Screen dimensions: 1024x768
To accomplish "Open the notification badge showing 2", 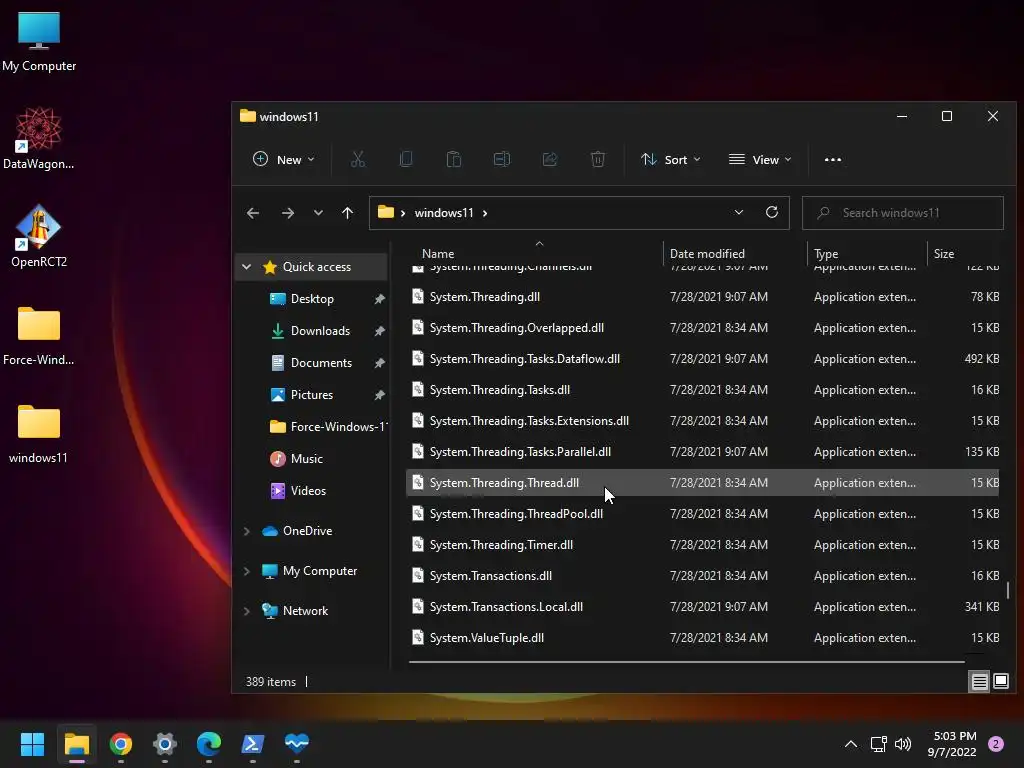I will [x=996, y=744].
